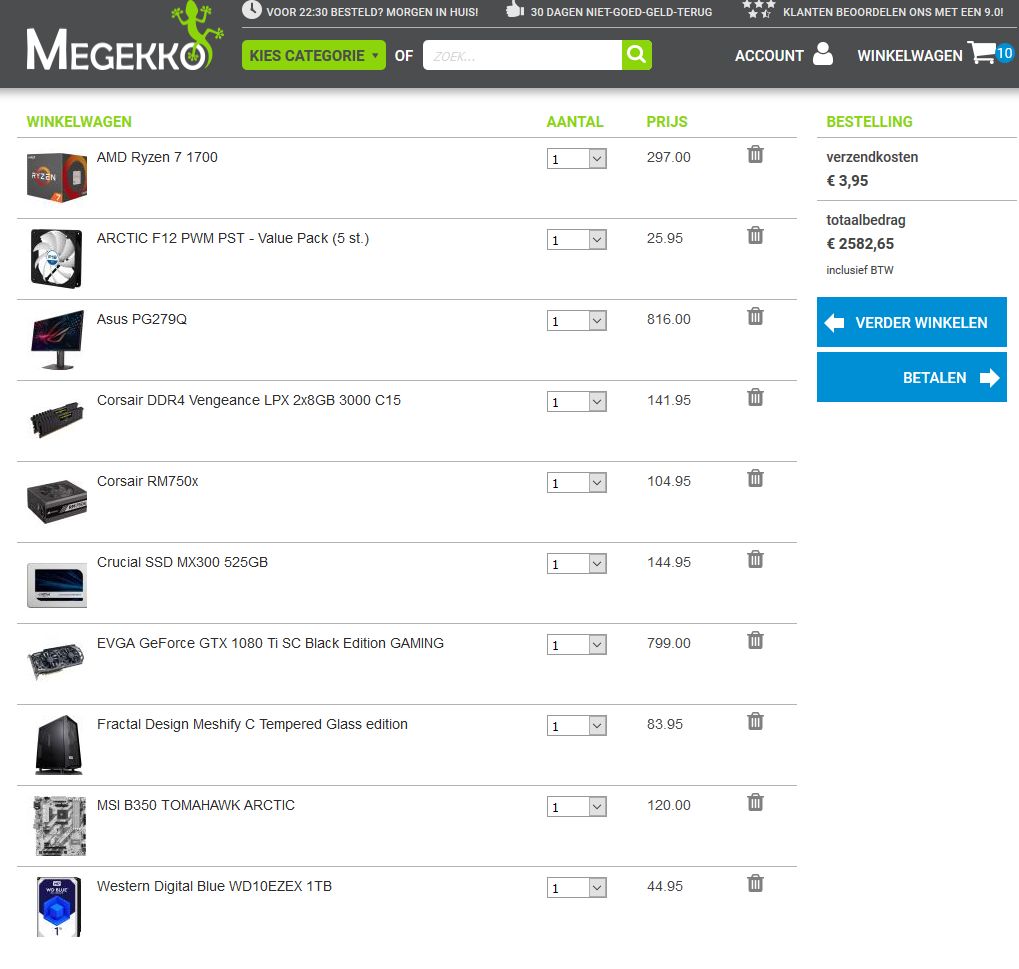Trash the Asus PG279Q item

(x=755, y=317)
